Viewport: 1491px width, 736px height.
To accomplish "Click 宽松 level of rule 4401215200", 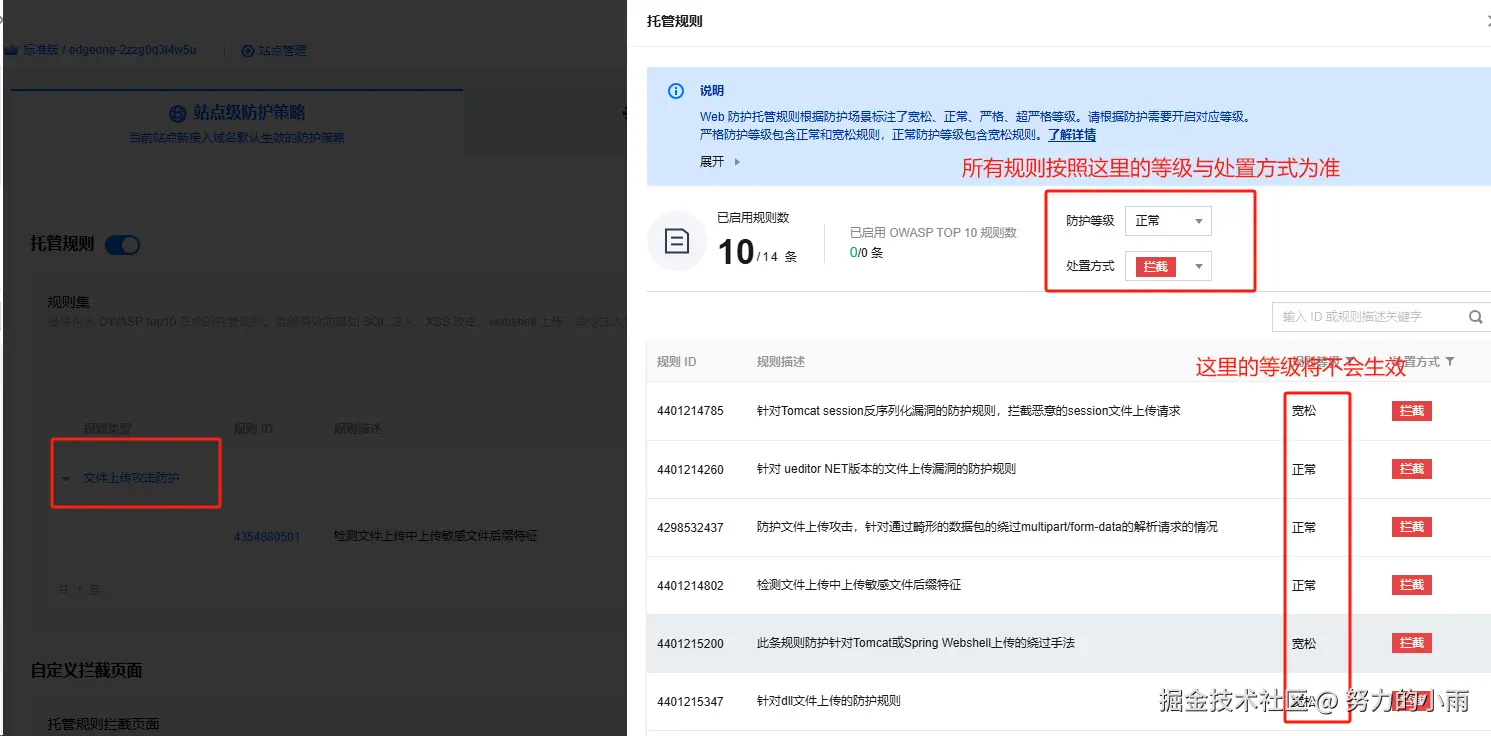I will (1304, 643).
